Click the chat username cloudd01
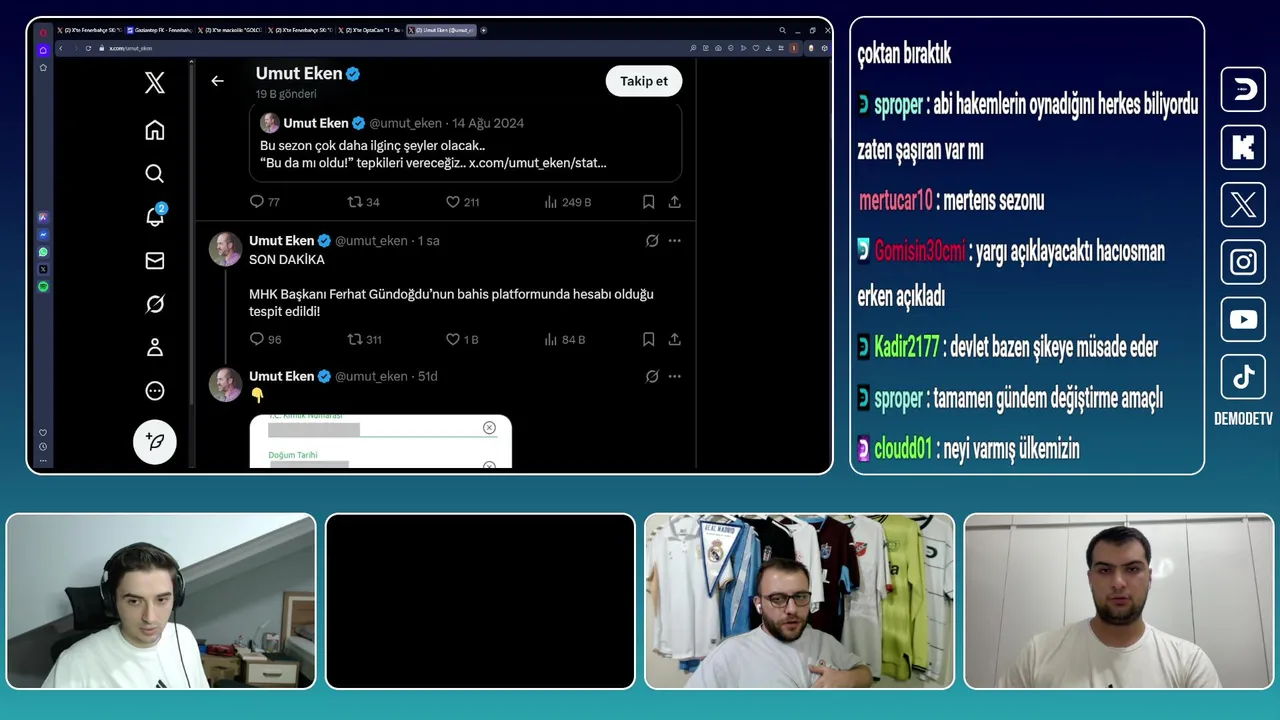The height and width of the screenshot is (720, 1280). point(903,449)
